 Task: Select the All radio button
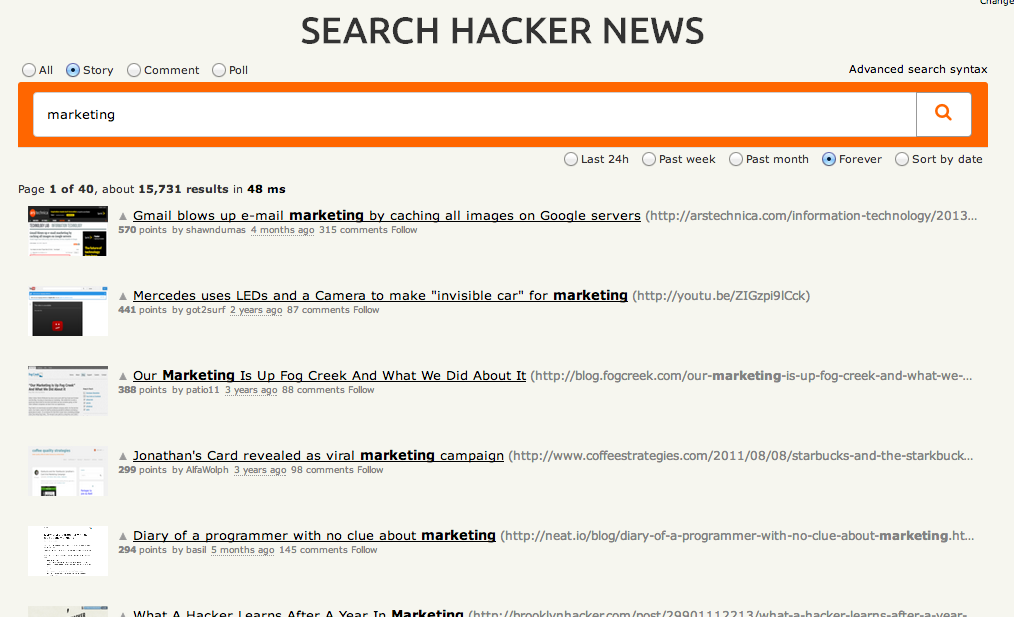click(x=28, y=70)
